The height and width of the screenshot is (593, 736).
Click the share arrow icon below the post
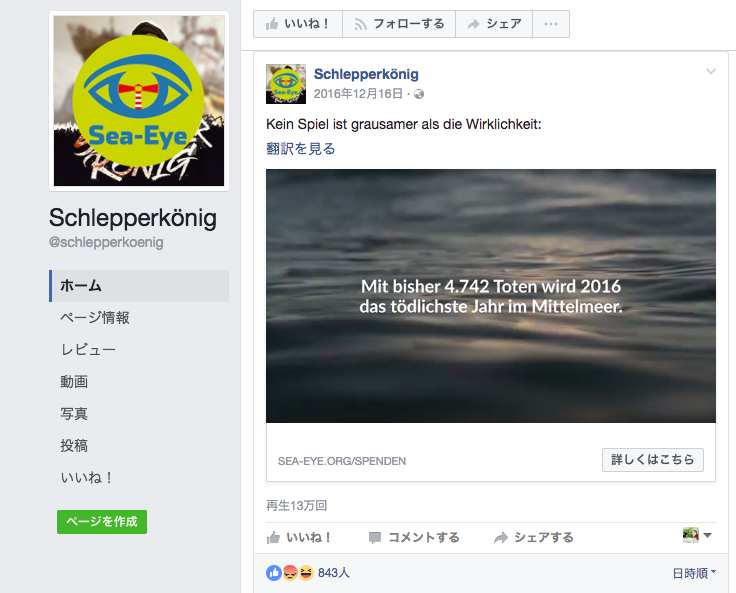click(x=501, y=538)
